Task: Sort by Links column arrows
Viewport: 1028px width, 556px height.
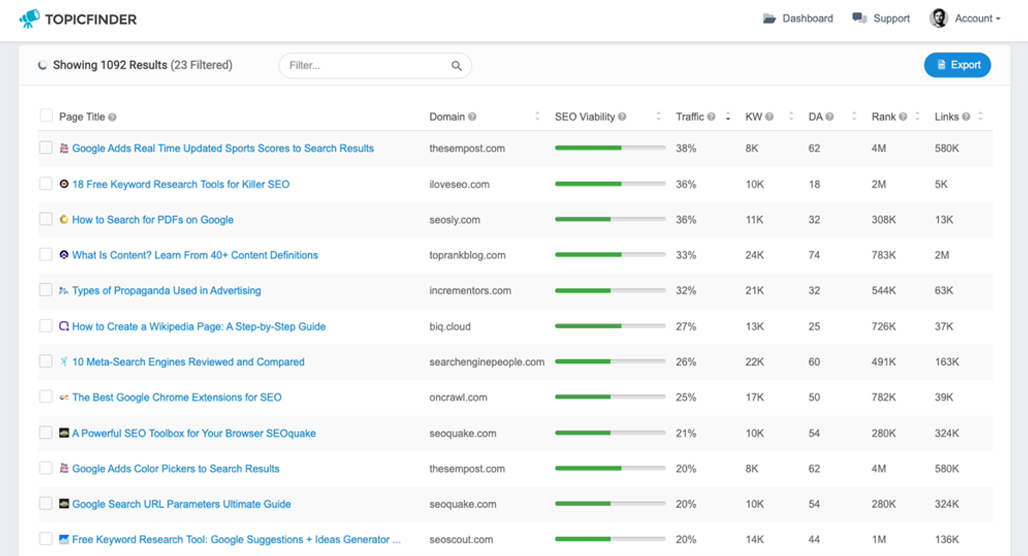Action: point(980,116)
